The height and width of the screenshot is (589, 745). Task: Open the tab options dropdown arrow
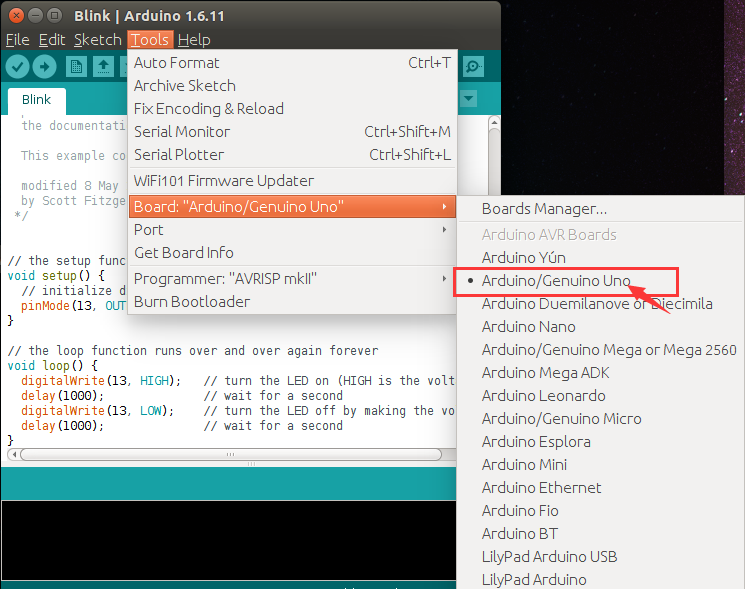pyautogui.click(x=469, y=98)
